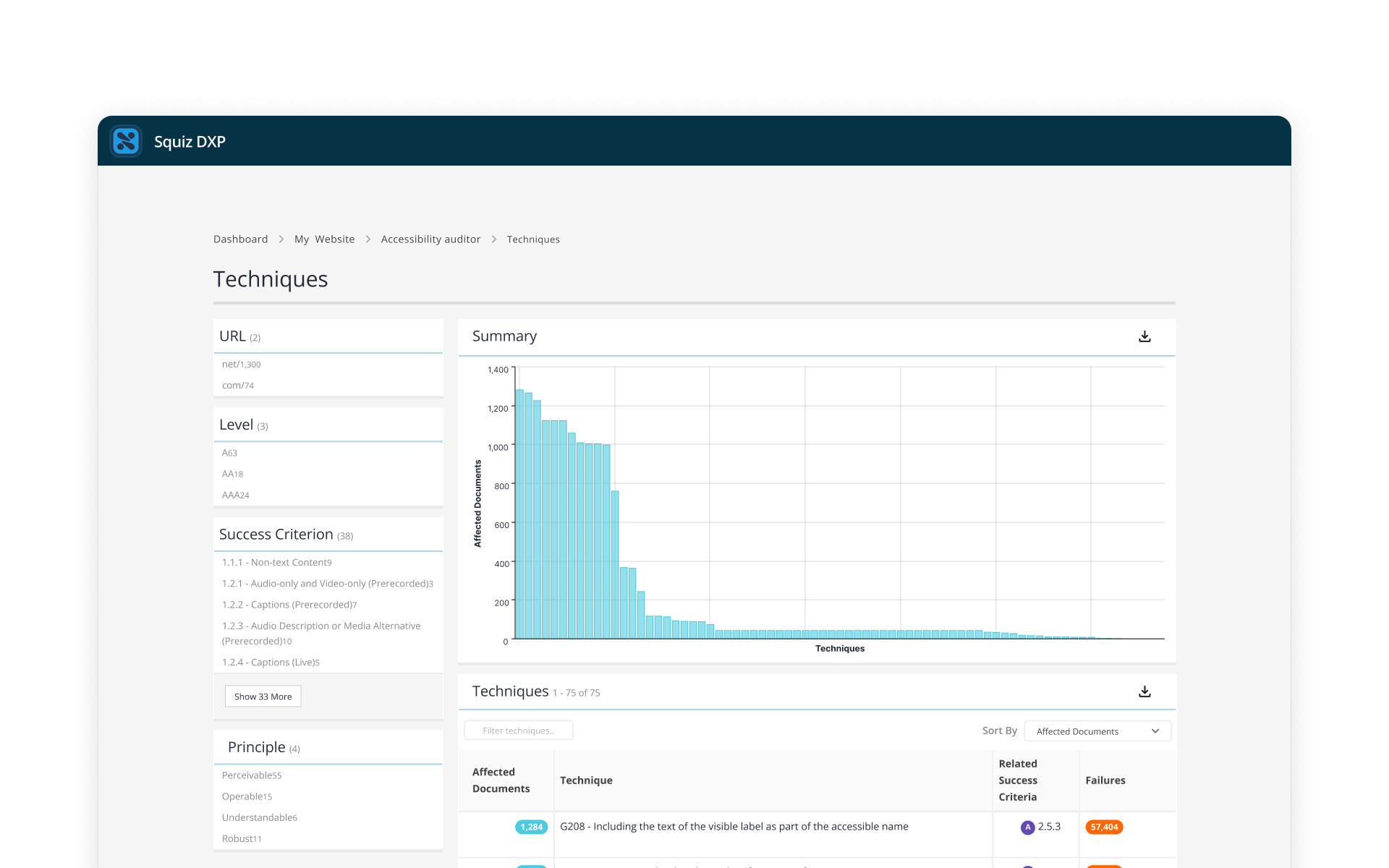Download the Techniques table data

(1144, 692)
